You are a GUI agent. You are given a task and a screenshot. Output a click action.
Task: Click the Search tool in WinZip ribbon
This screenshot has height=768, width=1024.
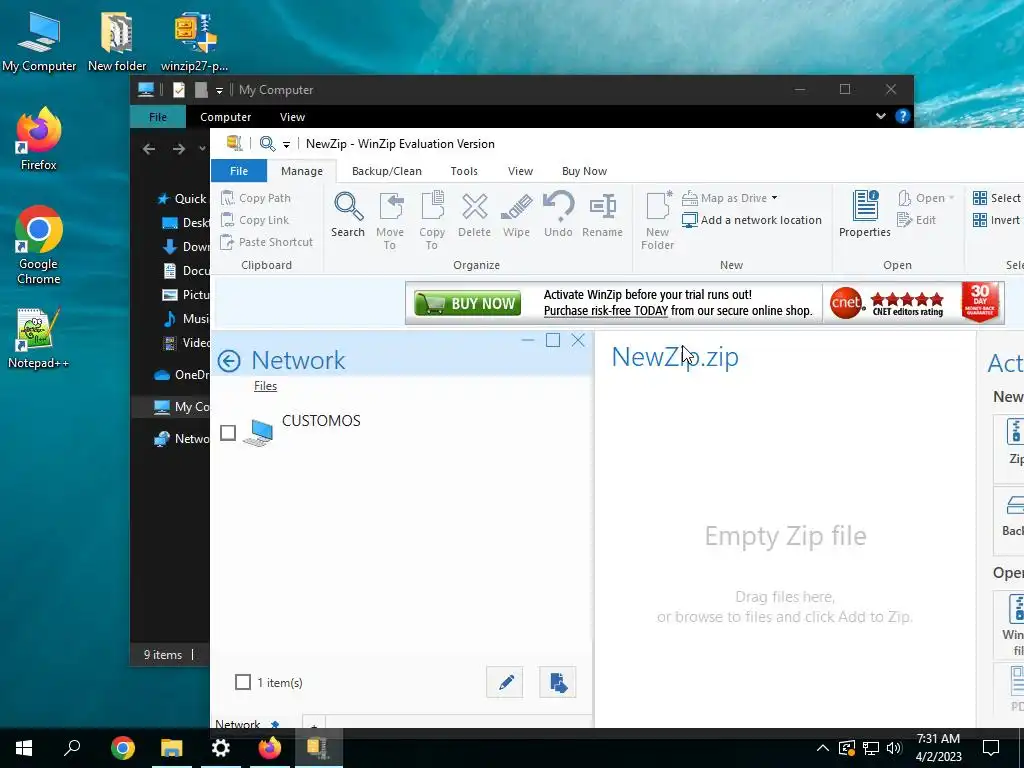click(348, 214)
